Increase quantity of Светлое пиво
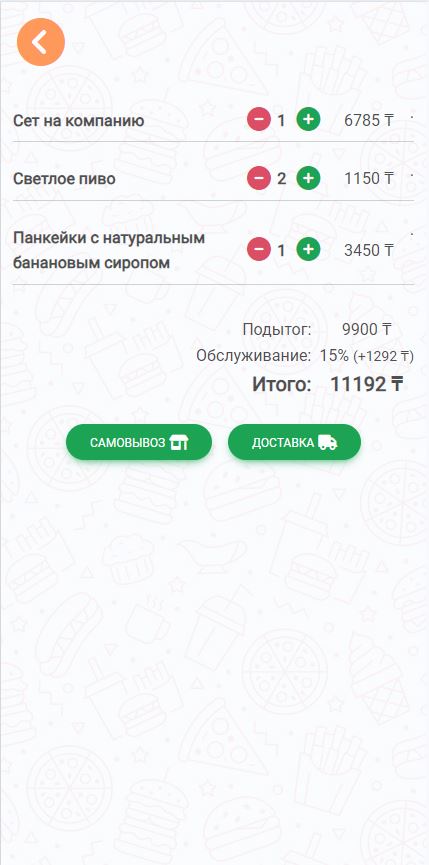 [308, 178]
